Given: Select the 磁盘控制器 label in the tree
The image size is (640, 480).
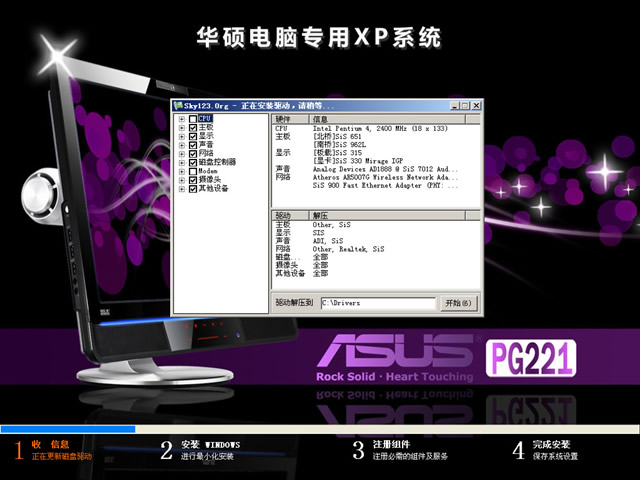Looking at the screenshot, I should tap(217, 162).
